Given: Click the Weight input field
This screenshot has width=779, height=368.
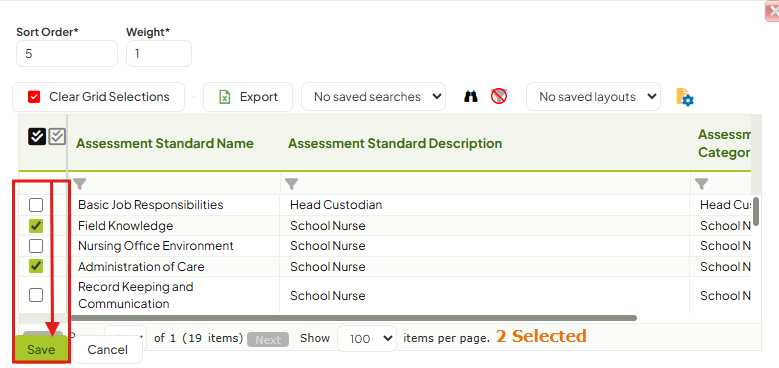Looking at the screenshot, I should [x=159, y=54].
